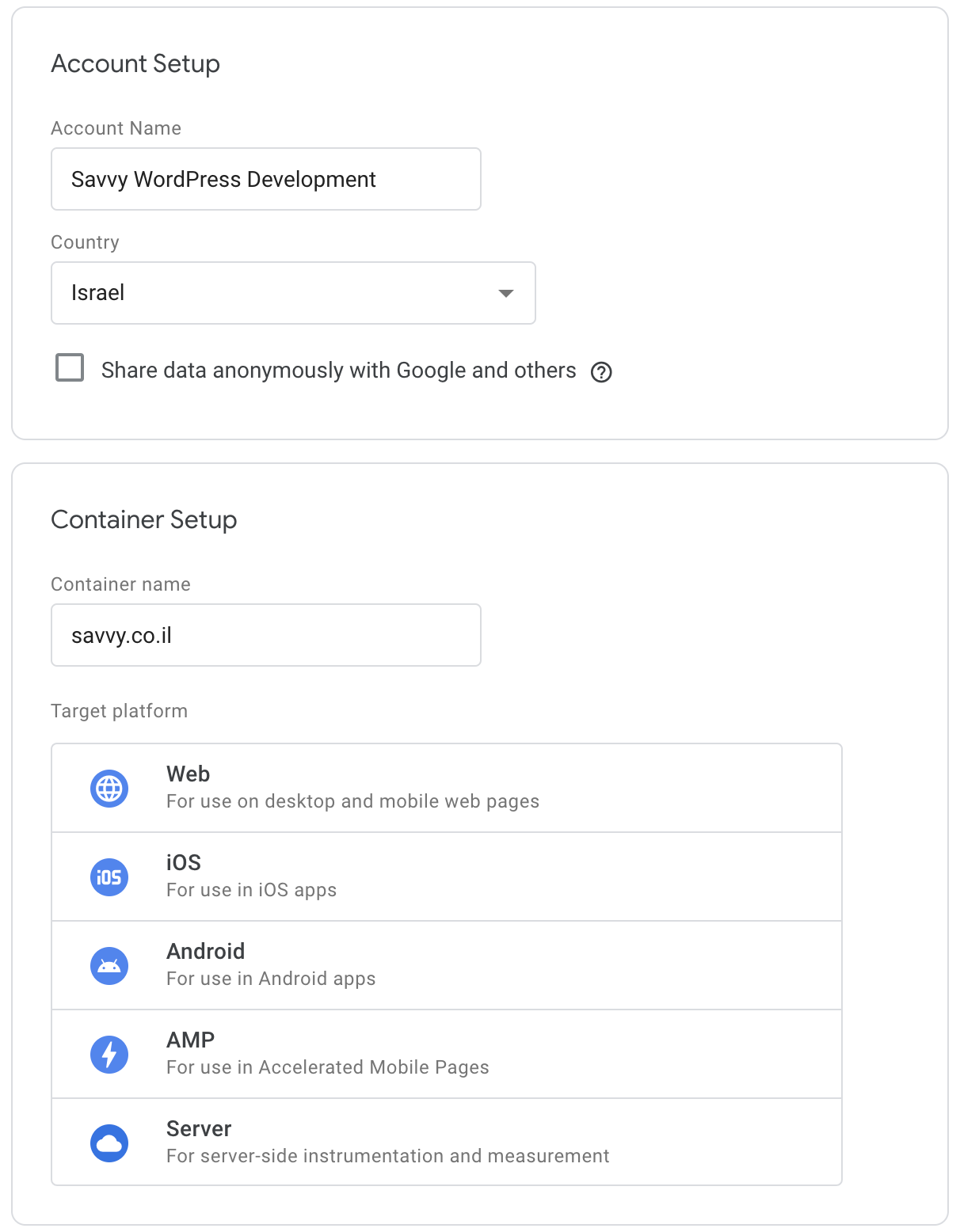
Task: Click 'For use in iOS apps' description
Action: pyautogui.click(x=251, y=890)
